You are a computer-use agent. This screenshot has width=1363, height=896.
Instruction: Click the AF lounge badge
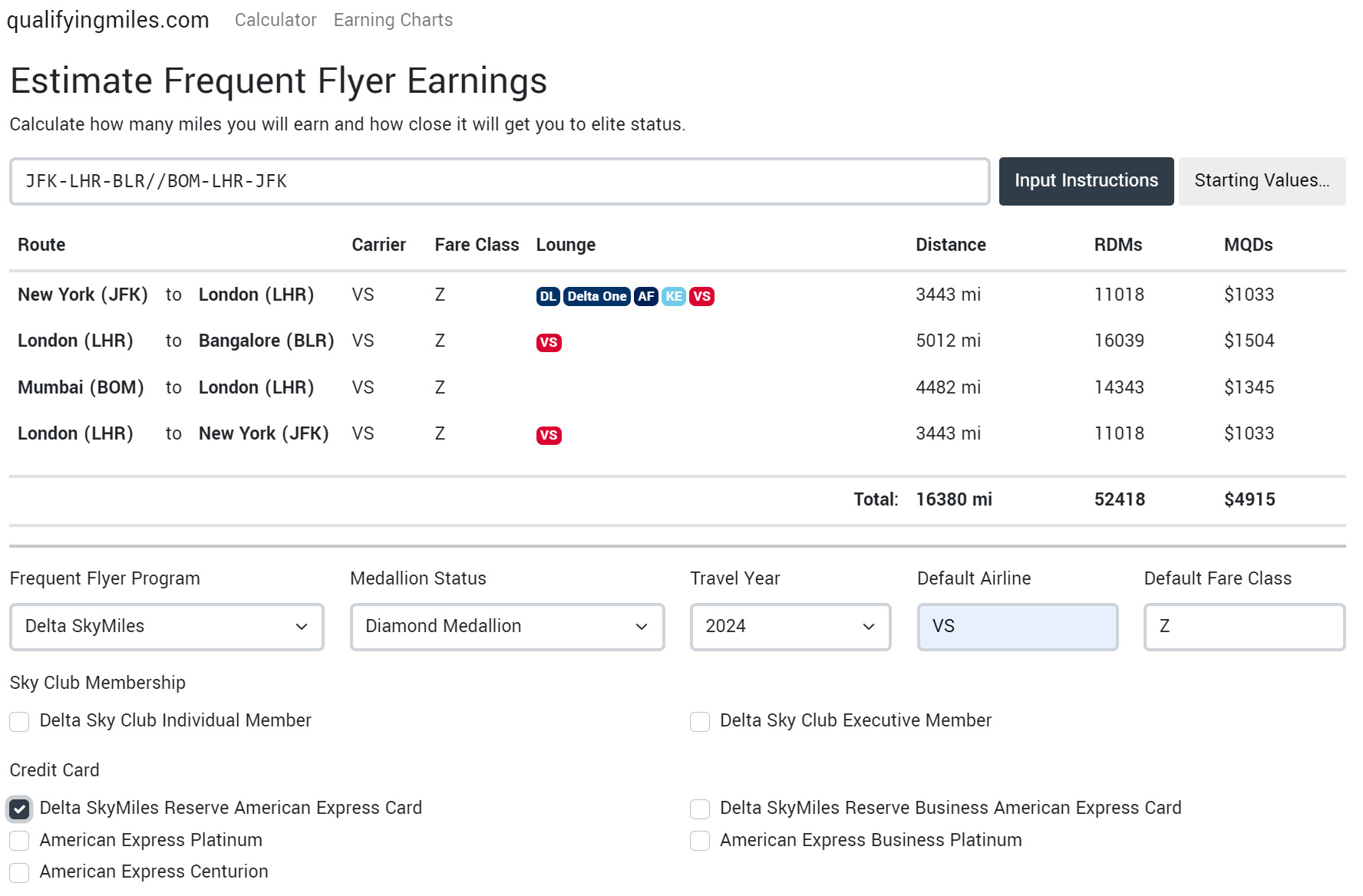click(646, 296)
